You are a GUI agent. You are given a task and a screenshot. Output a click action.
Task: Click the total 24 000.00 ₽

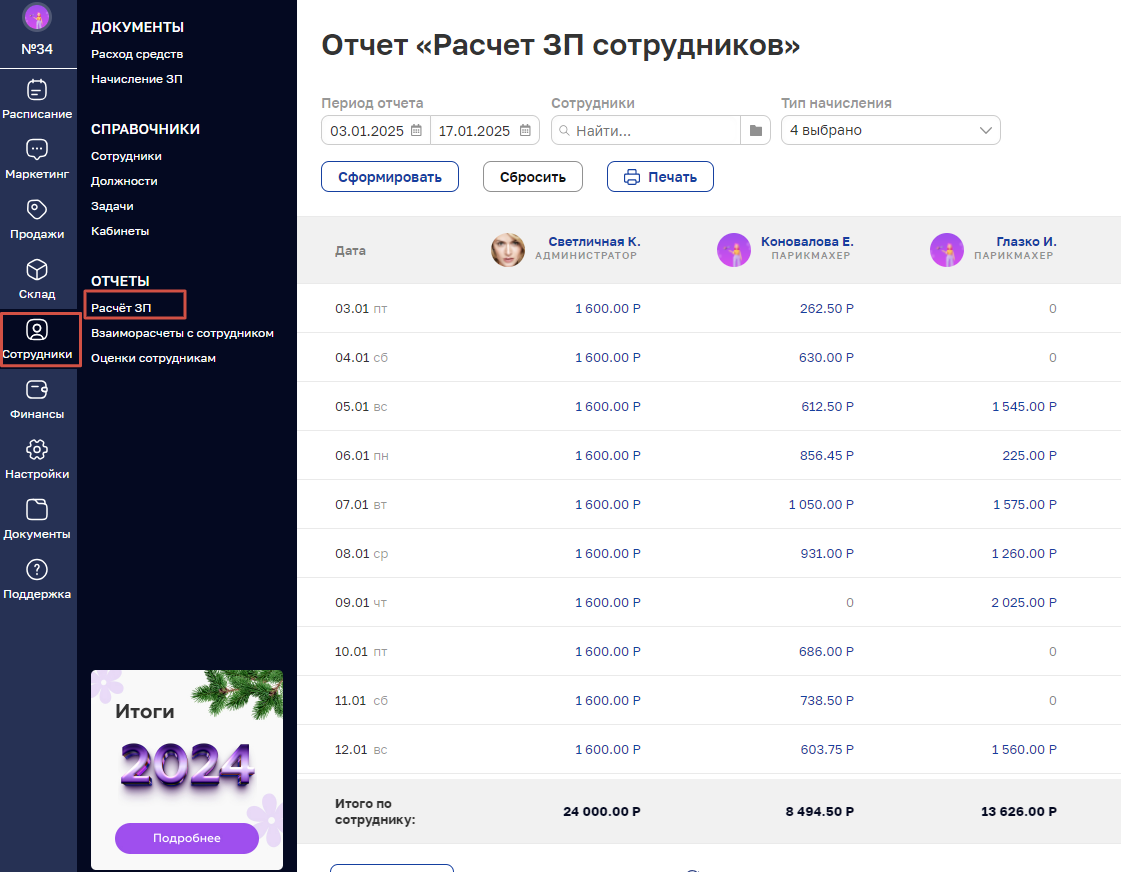pos(601,812)
